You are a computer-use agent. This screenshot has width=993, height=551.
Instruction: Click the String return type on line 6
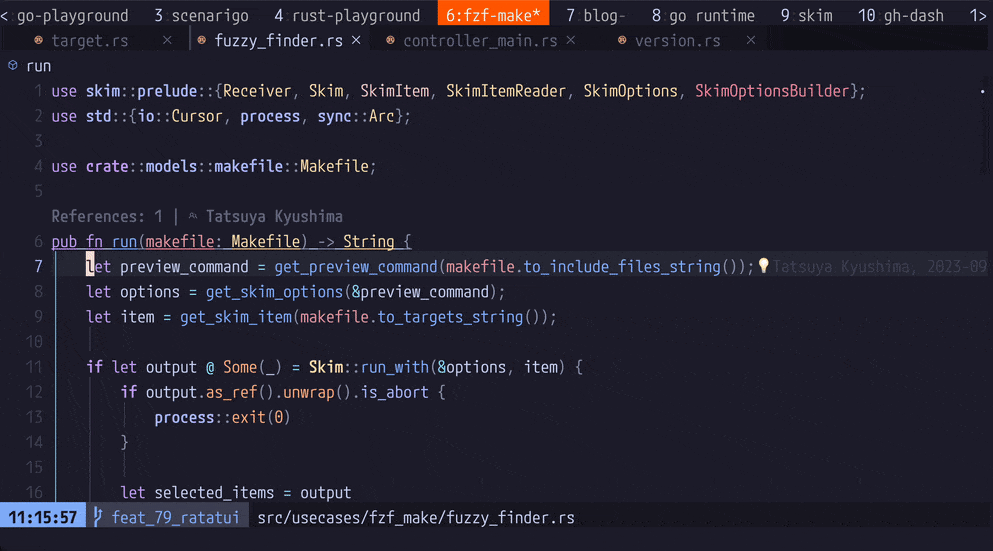click(369, 242)
